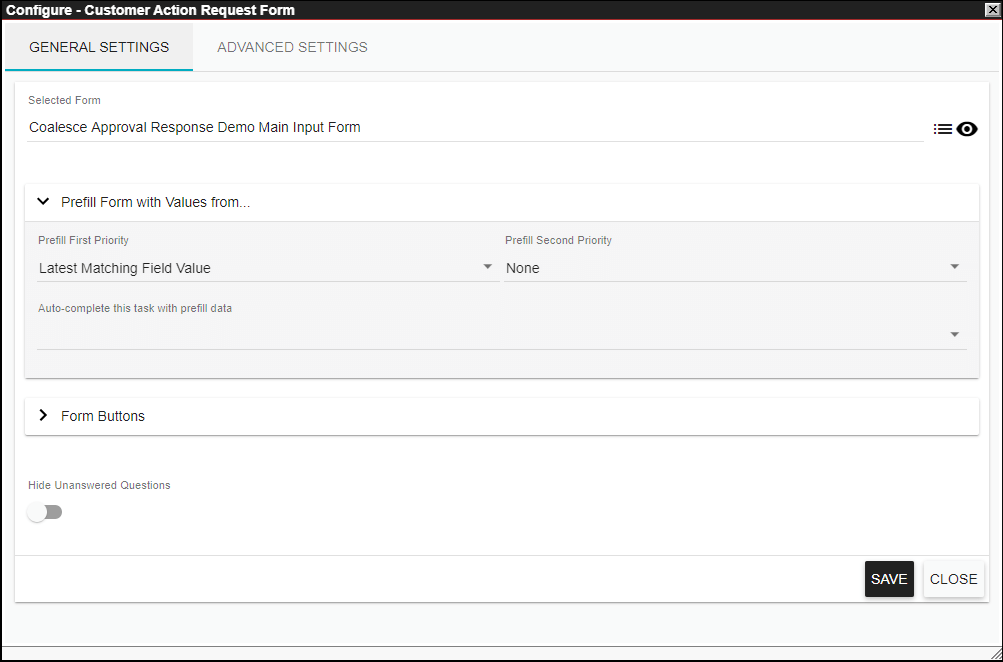Switch to Advanced Settings tab
1003x662 pixels.
pyautogui.click(x=292, y=47)
